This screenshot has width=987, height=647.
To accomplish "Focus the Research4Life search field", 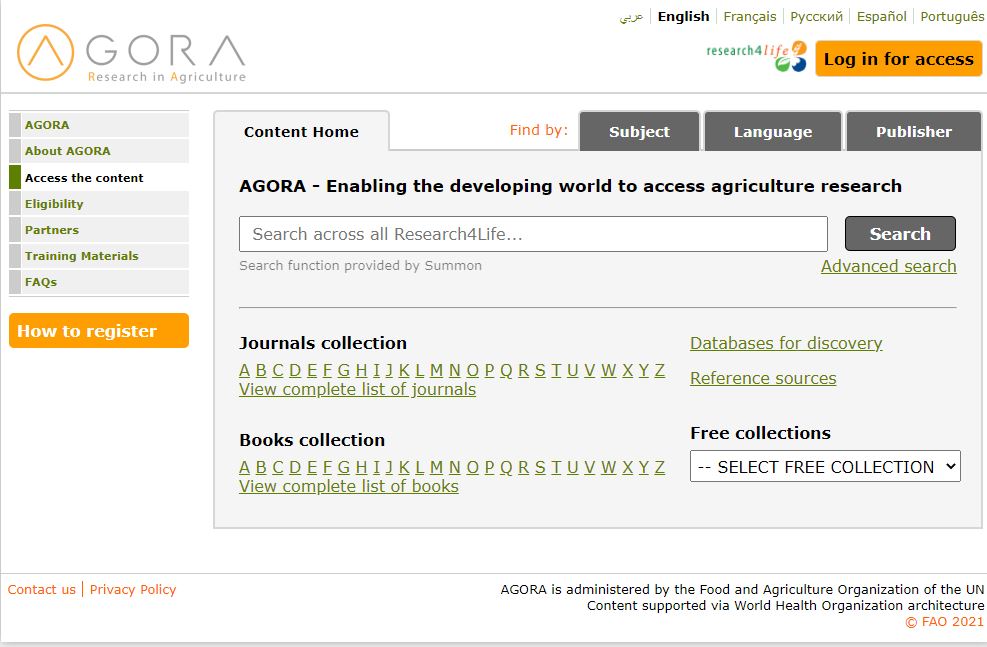I will [533, 234].
